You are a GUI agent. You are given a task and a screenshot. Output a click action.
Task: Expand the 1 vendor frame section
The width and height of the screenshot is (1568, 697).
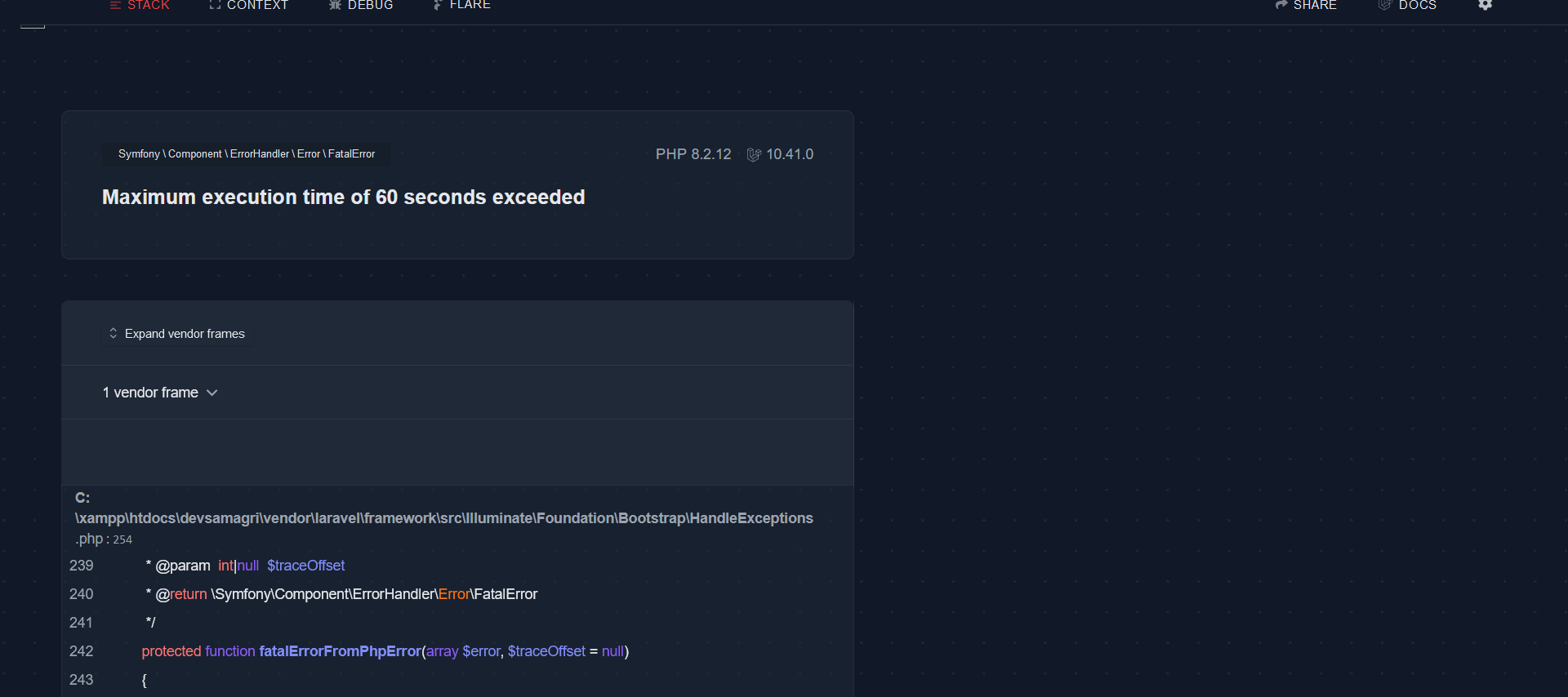(160, 393)
